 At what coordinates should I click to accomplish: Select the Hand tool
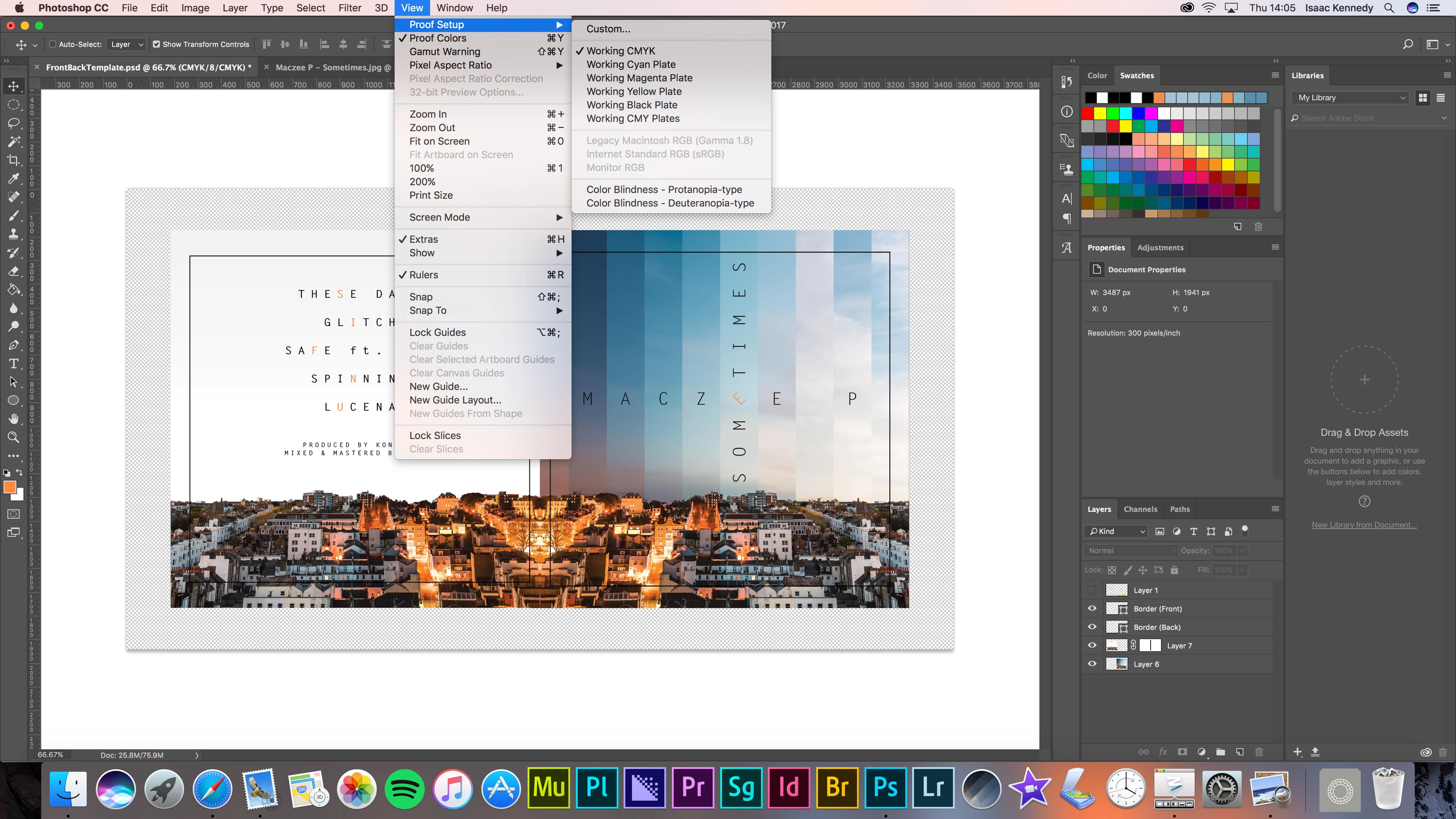(14, 419)
